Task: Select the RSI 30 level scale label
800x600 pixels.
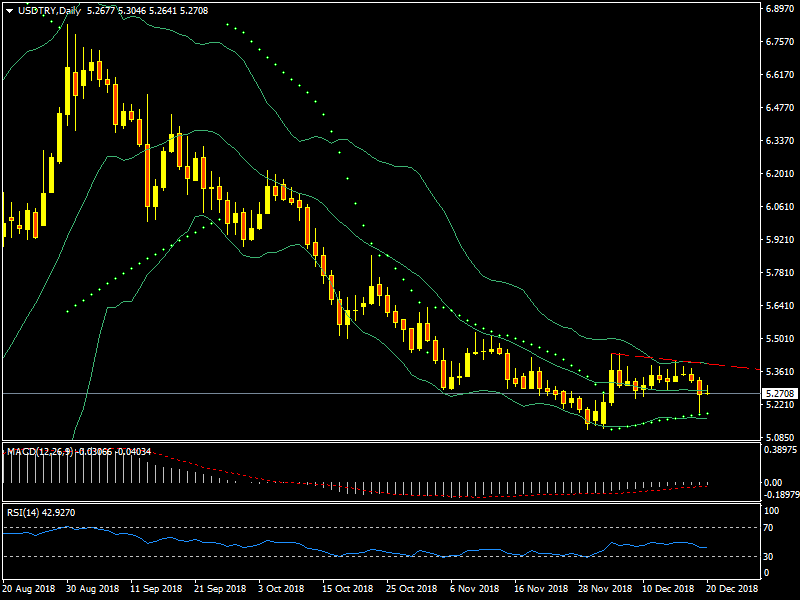Action: [x=768, y=556]
